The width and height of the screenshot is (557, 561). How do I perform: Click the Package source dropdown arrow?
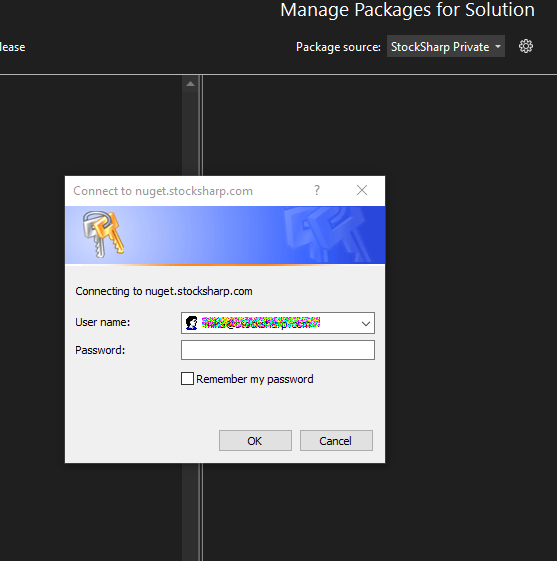[498, 47]
